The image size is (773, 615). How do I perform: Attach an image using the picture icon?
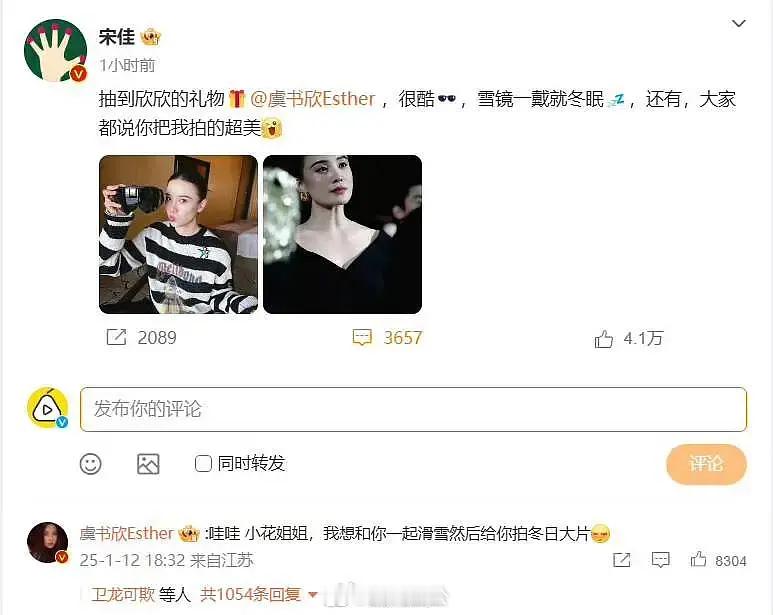click(148, 464)
